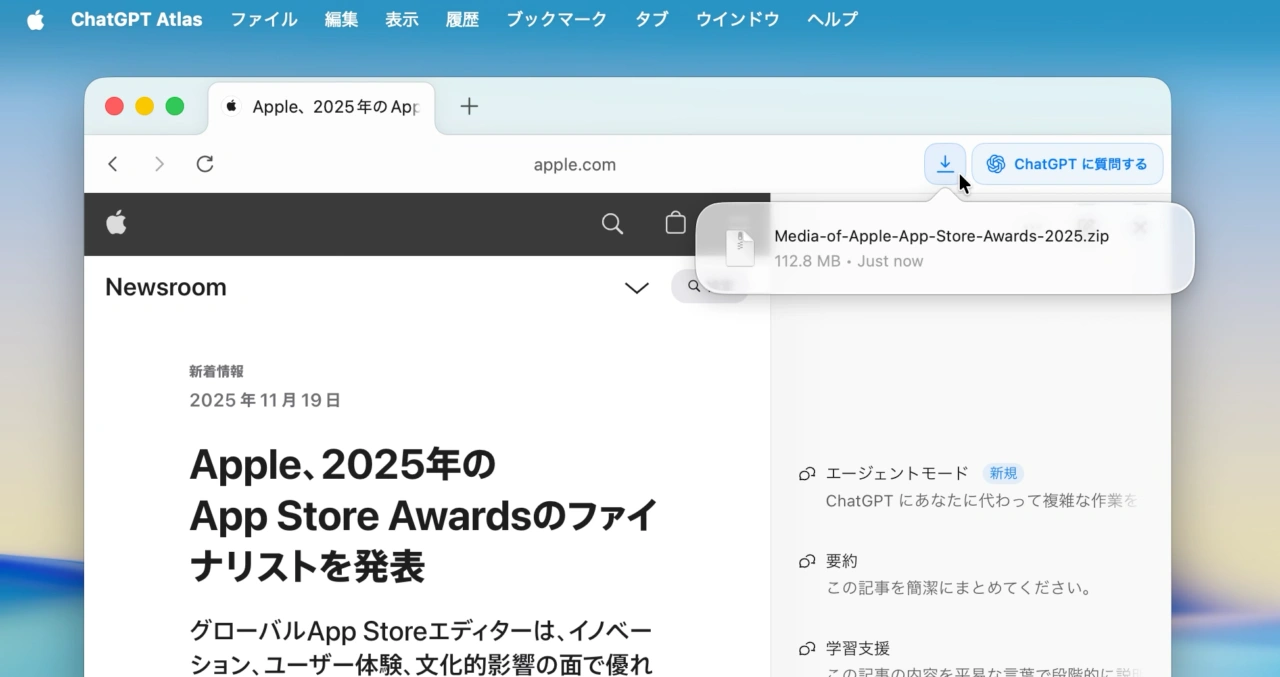The width and height of the screenshot is (1280, 677).
Task: Click the Apple logo in the site navigation bar
Action: coord(117,223)
